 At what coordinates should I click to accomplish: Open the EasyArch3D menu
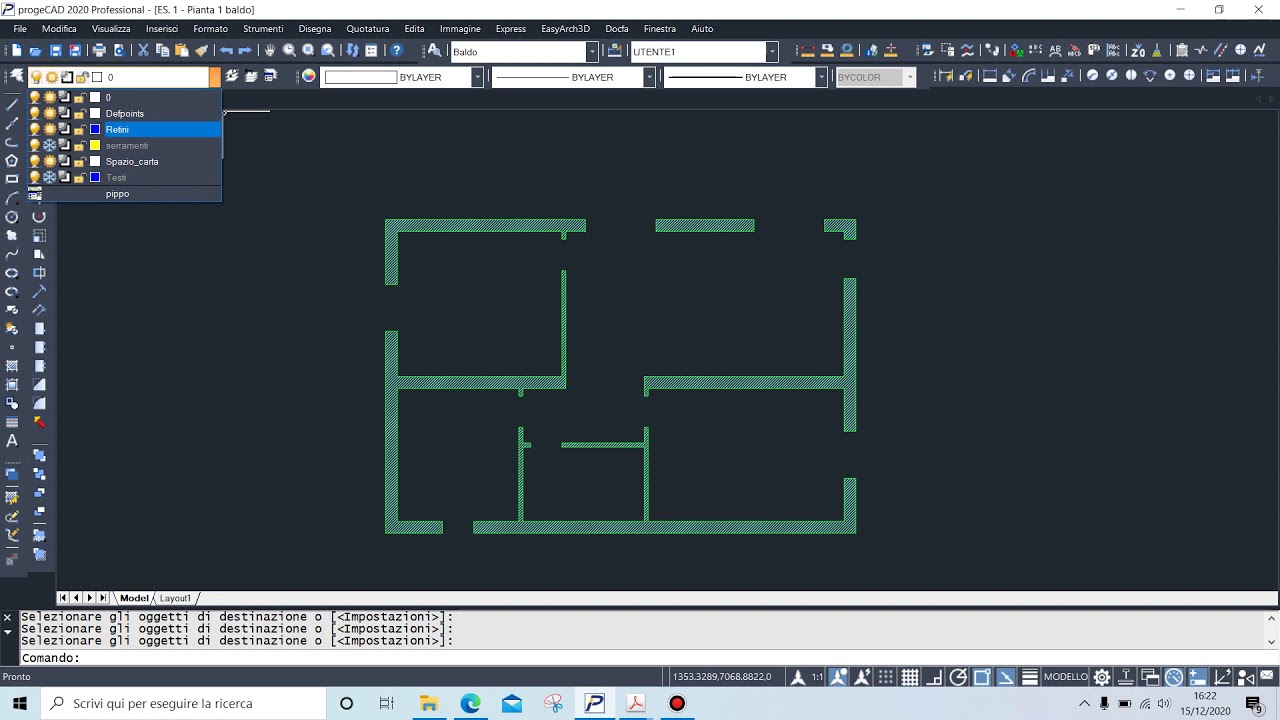point(565,29)
